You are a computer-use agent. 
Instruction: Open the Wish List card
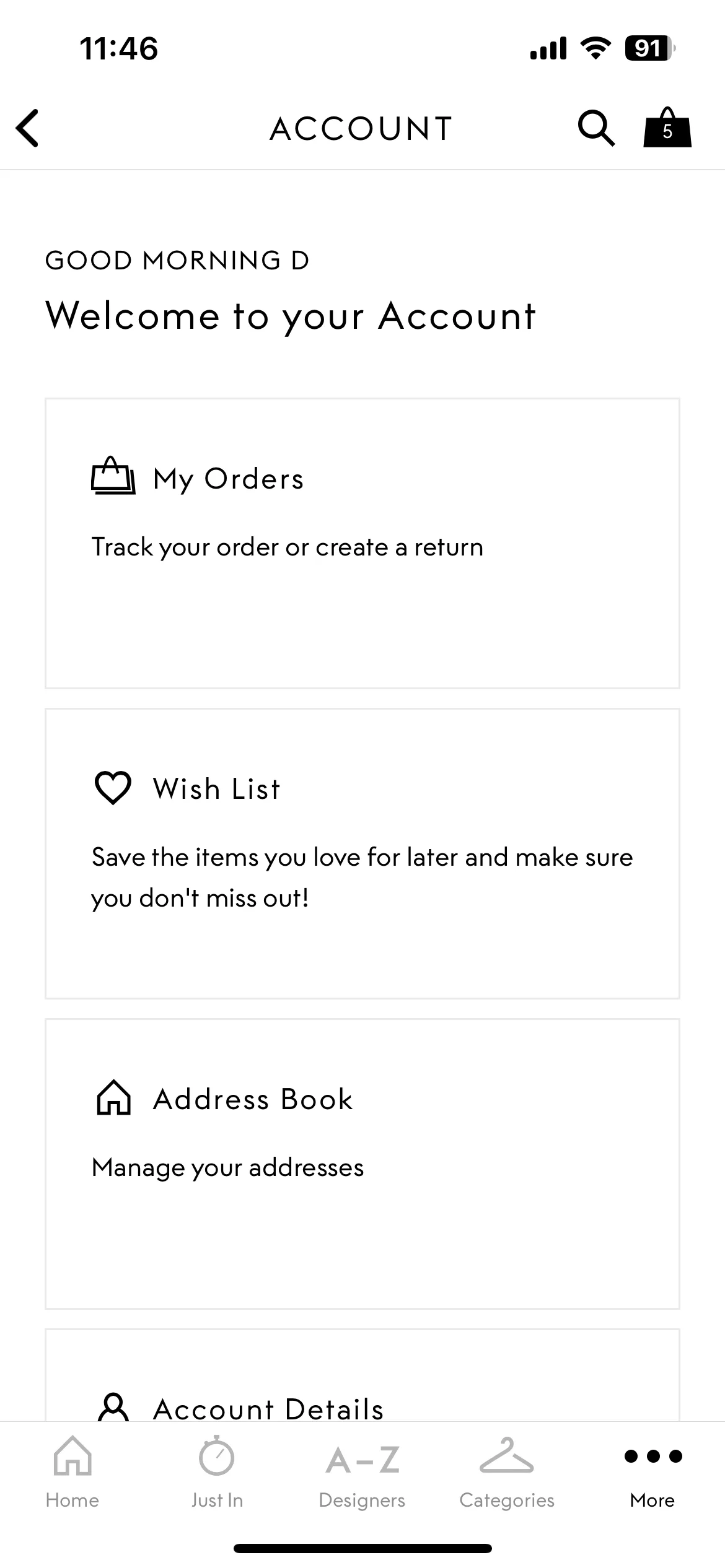pyautogui.click(x=362, y=853)
